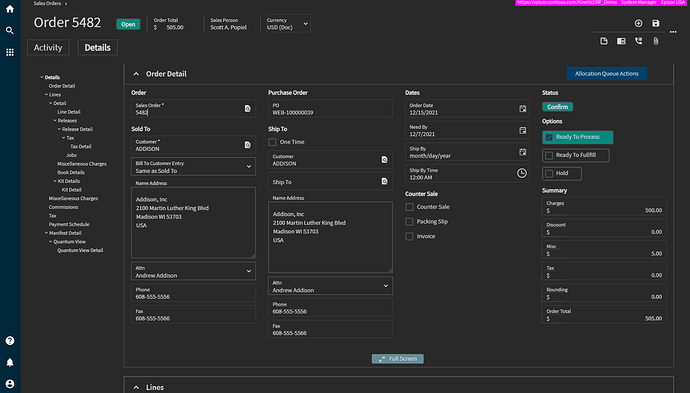Switch to the Activity tab
The width and height of the screenshot is (690, 393).
point(48,48)
